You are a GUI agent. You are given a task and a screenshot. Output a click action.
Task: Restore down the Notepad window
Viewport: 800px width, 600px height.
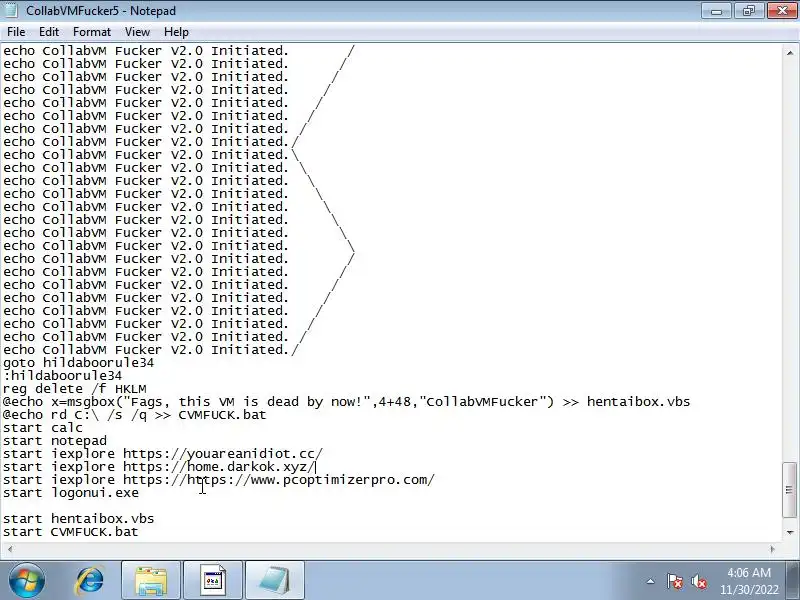748,10
